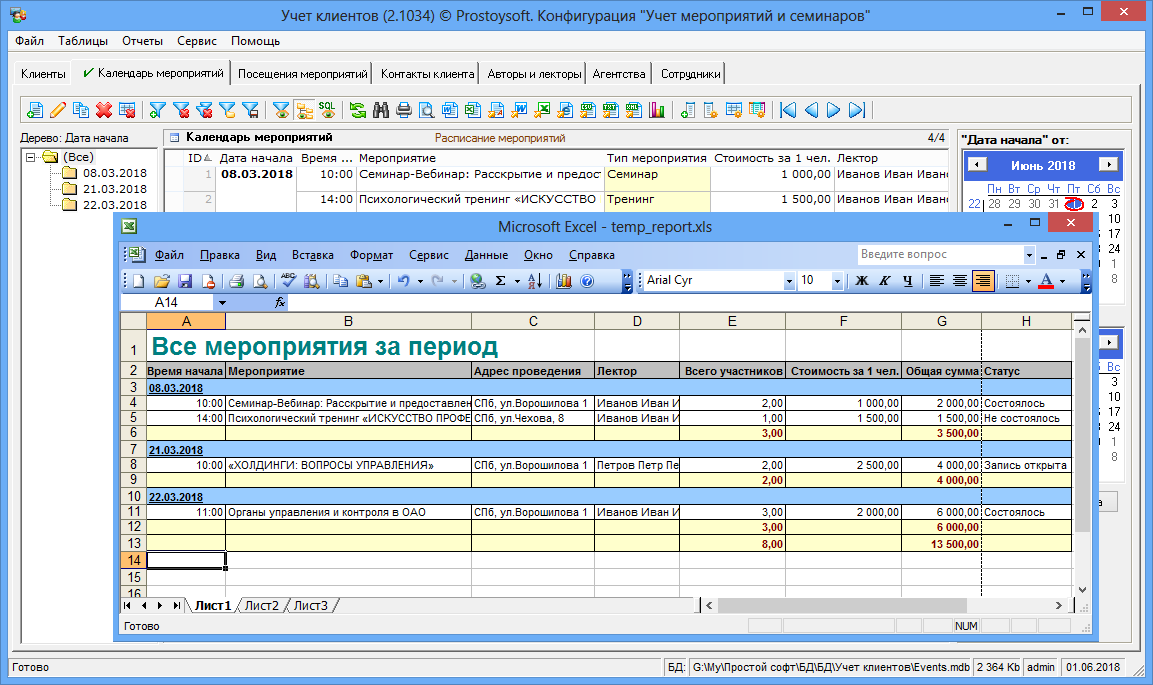1153x685 pixels.
Task: Click Excel AutoSum sigma icon
Action: [x=501, y=281]
